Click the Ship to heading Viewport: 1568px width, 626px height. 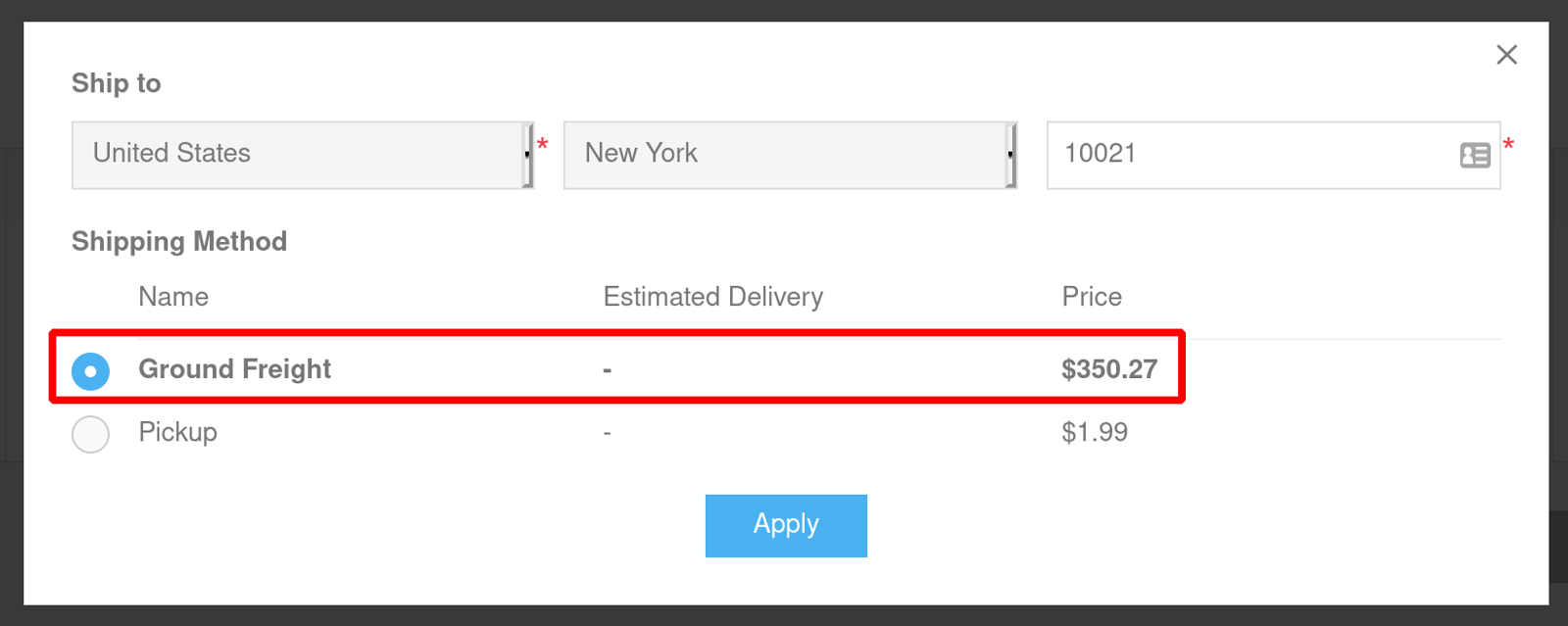(116, 83)
